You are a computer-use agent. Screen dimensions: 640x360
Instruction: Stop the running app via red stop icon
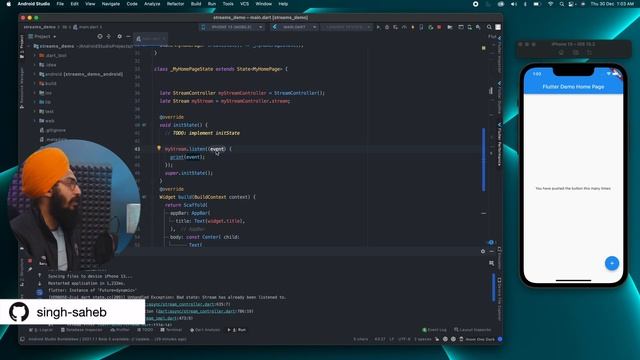click(x=439, y=27)
